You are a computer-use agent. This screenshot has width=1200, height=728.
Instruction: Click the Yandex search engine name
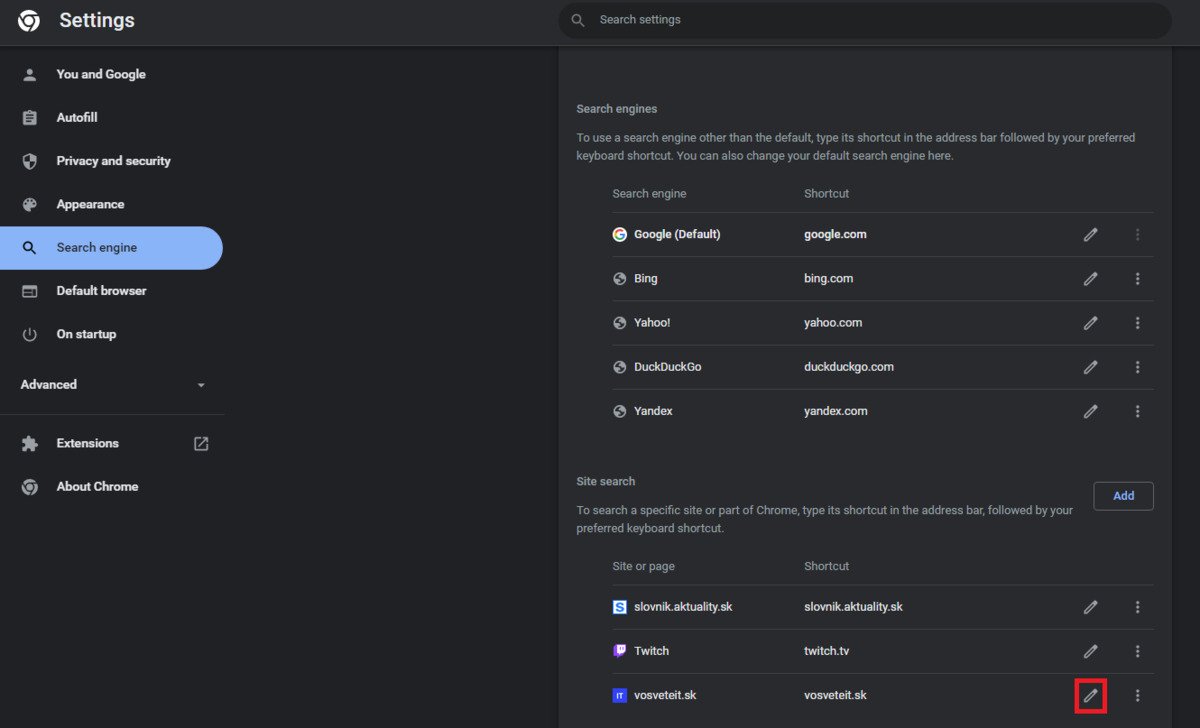point(653,411)
